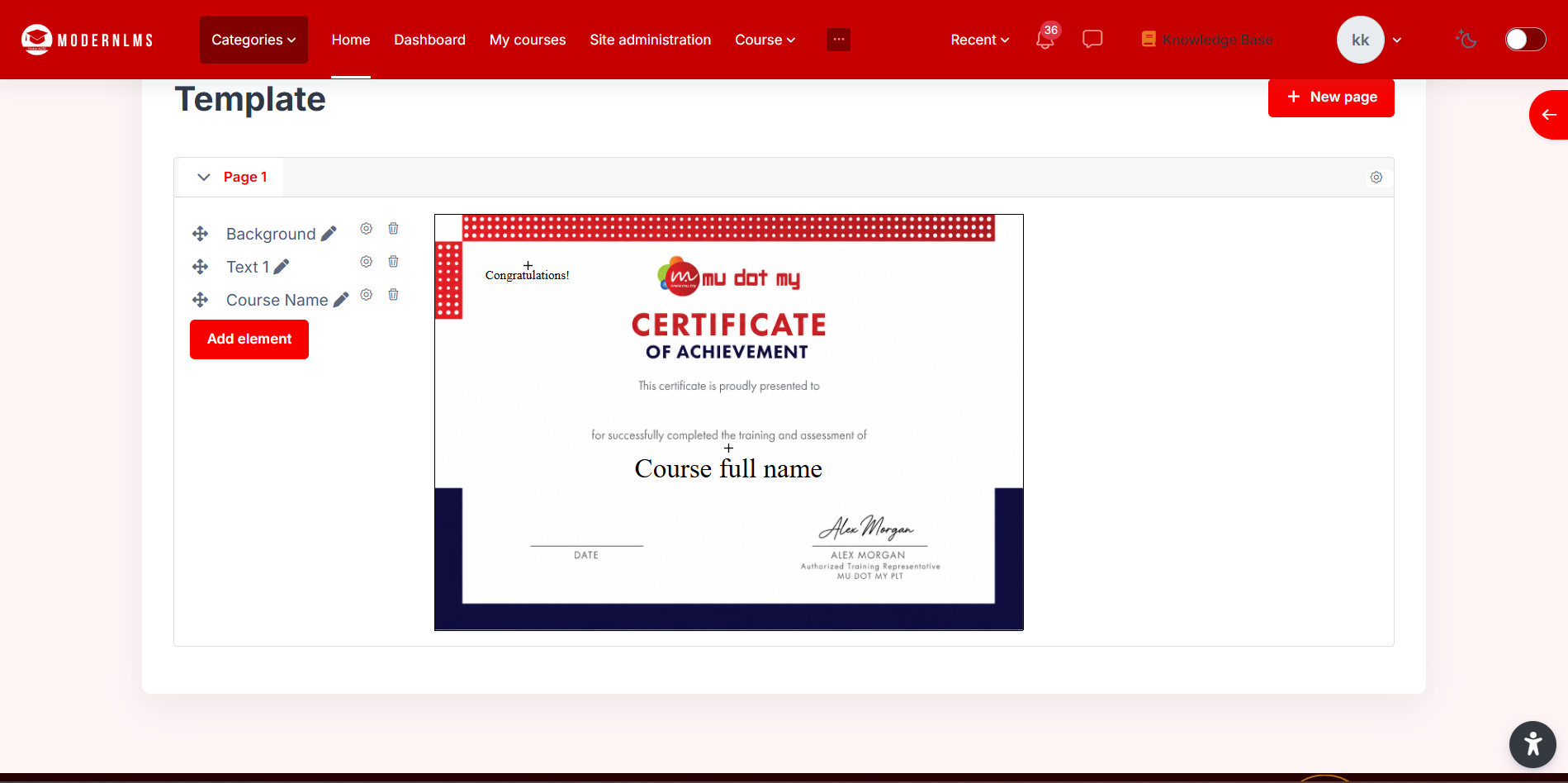Open the notifications bell icon
The width and height of the screenshot is (1568, 783).
1045,40
